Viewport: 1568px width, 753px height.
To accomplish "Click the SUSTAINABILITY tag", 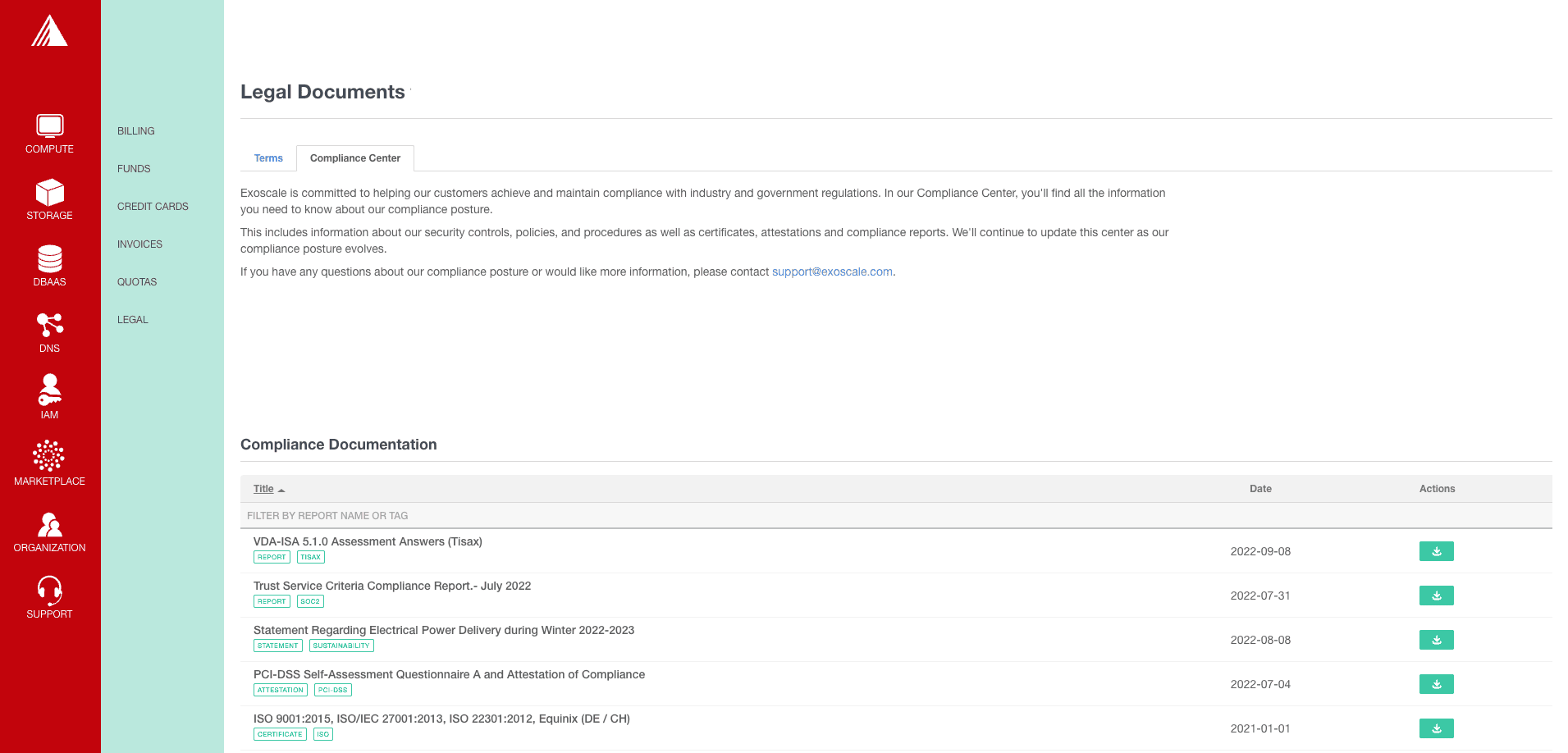I will click(341, 646).
